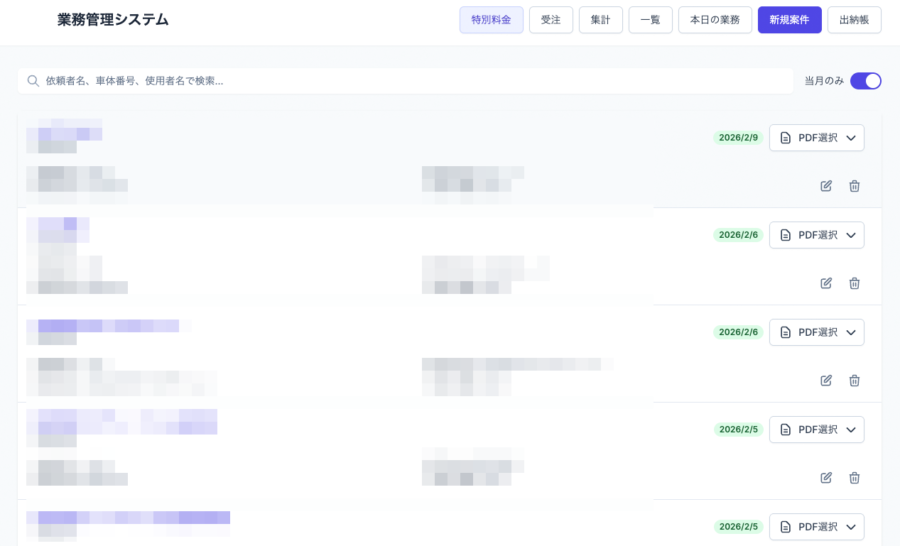Click the trash icon on the third entry

coord(854,380)
